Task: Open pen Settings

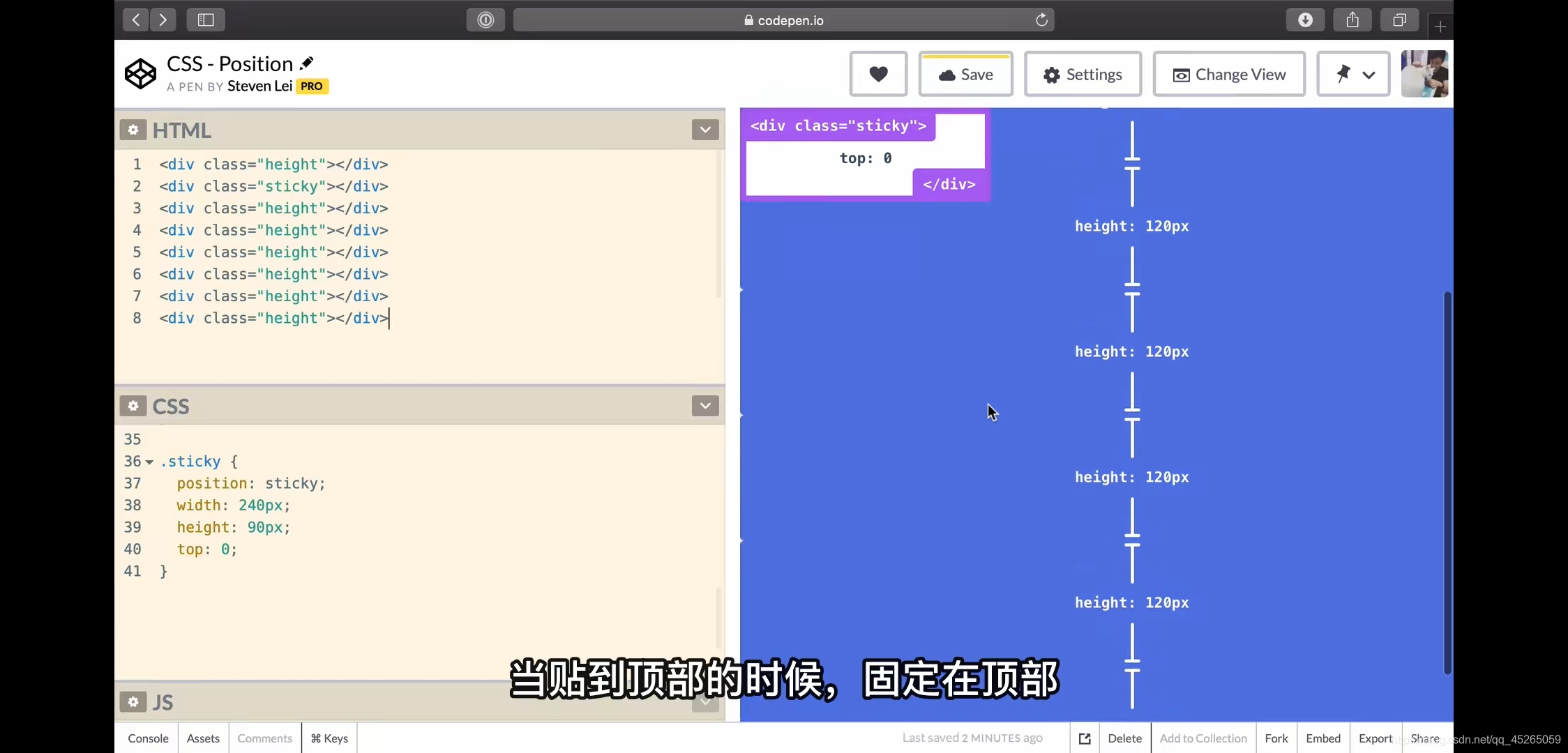Action: [x=1083, y=74]
